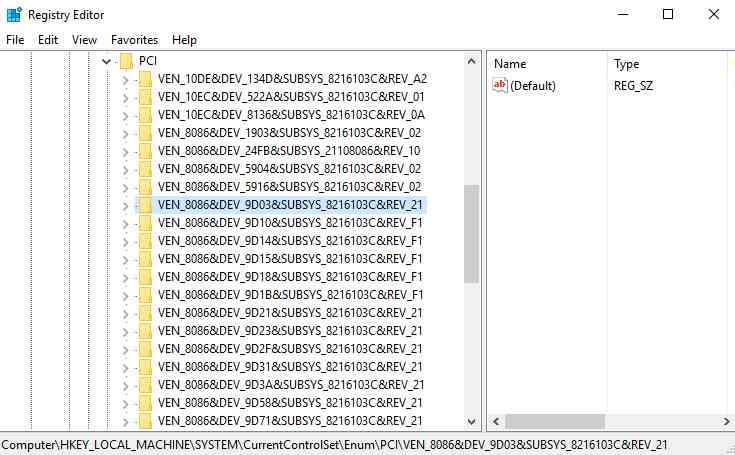Select VEN_10DE&DEV_134D&SUBSYS_8216103C&REV_A2 key
Image resolution: width=735 pixels, height=455 pixels.
pyautogui.click(x=292, y=79)
